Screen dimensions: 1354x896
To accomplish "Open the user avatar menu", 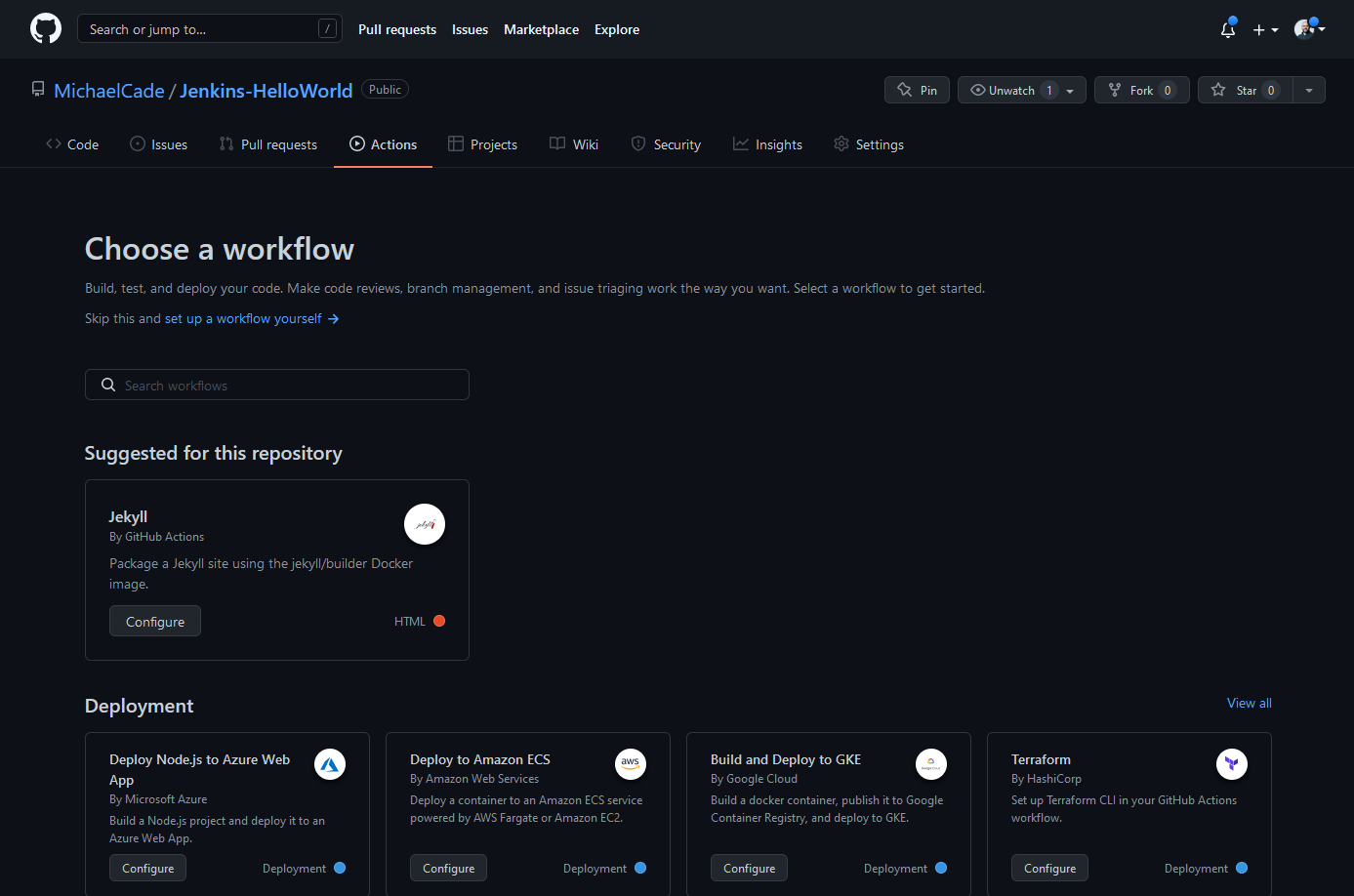I will click(1308, 29).
